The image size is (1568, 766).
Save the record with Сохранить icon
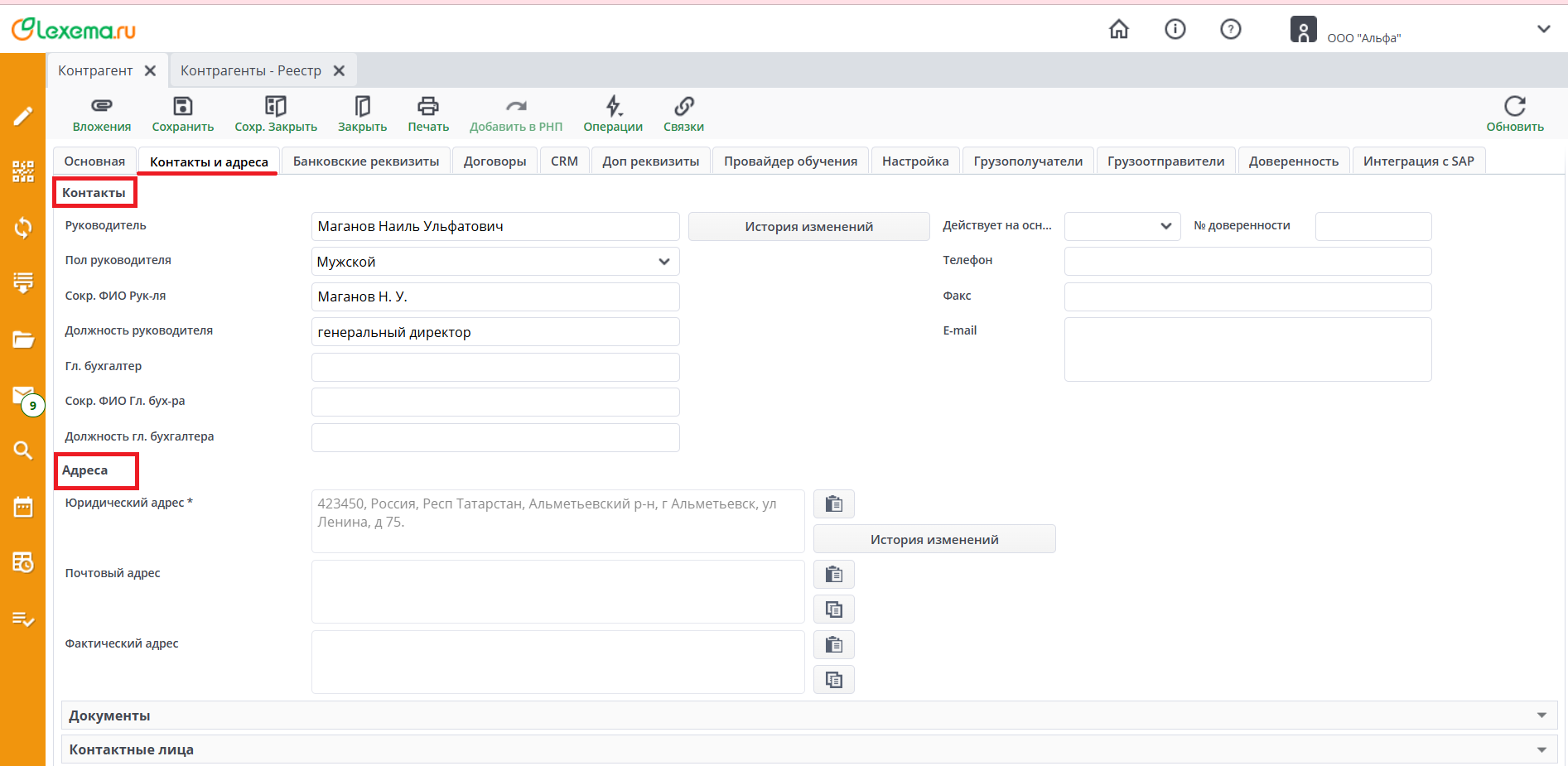(182, 106)
